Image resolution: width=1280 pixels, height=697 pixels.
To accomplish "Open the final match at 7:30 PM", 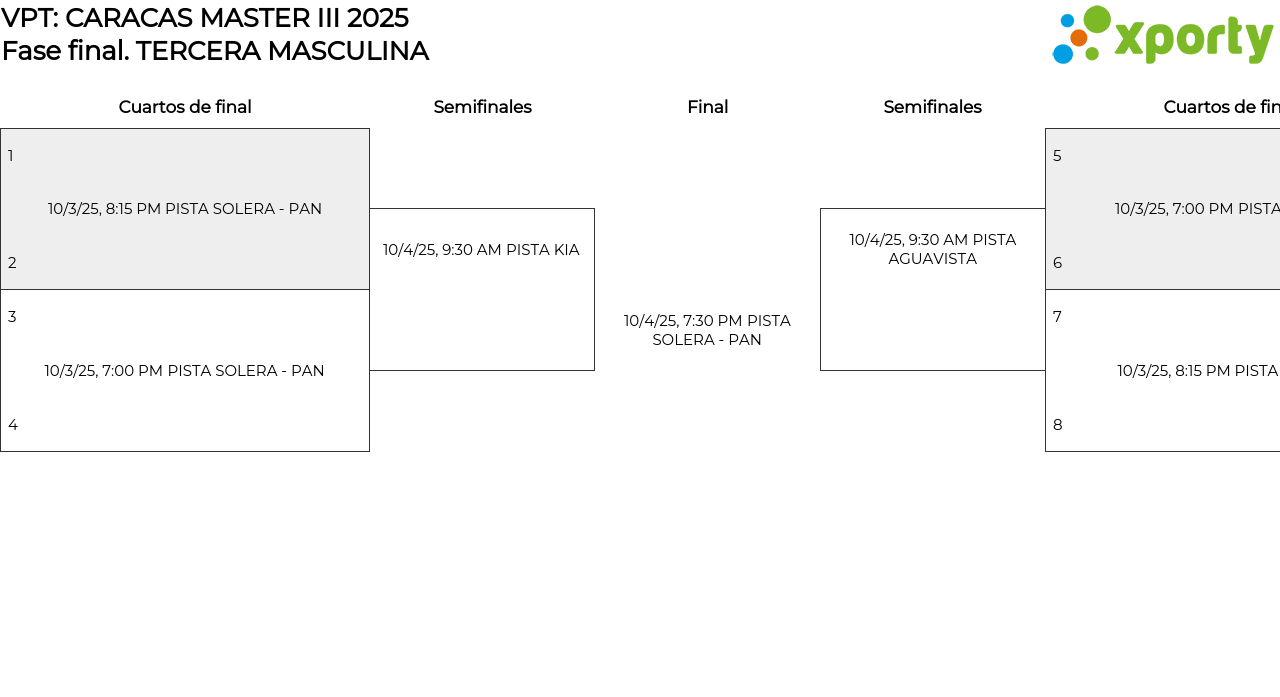I will pyautogui.click(x=707, y=330).
